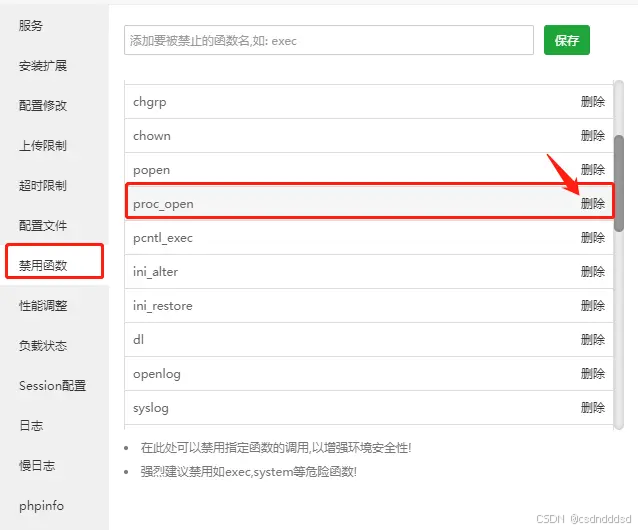
Task: Open the 慢日志 tab
Action: (x=37, y=465)
